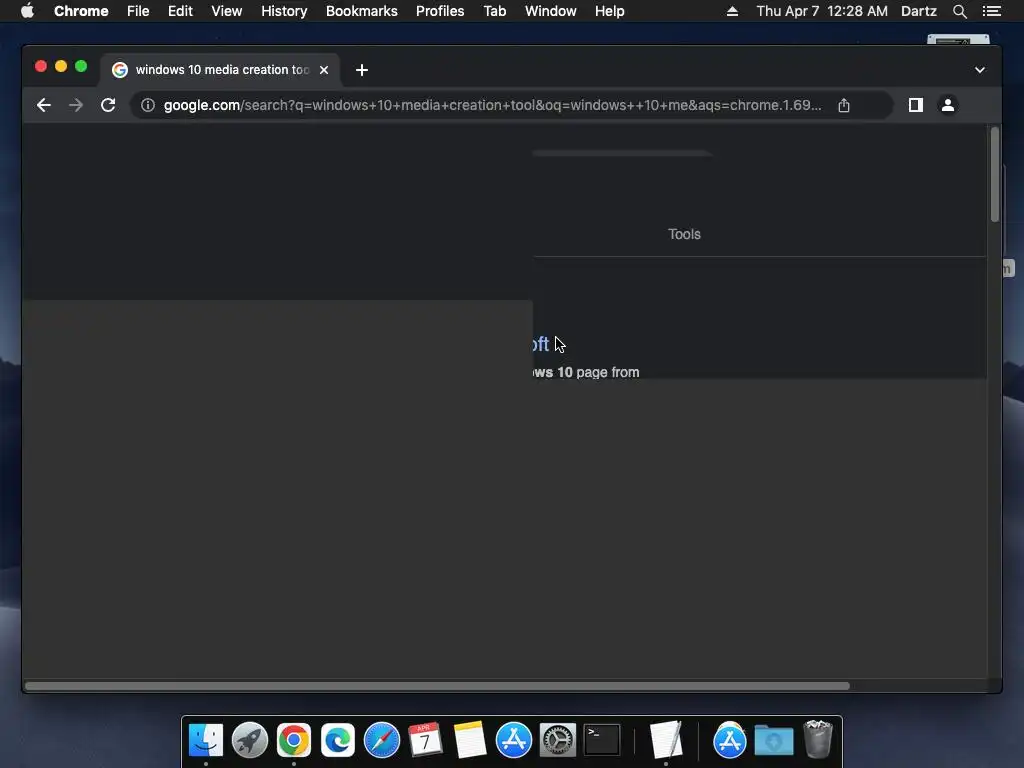
Task: Click the date and time in menu bar
Action: 822,11
